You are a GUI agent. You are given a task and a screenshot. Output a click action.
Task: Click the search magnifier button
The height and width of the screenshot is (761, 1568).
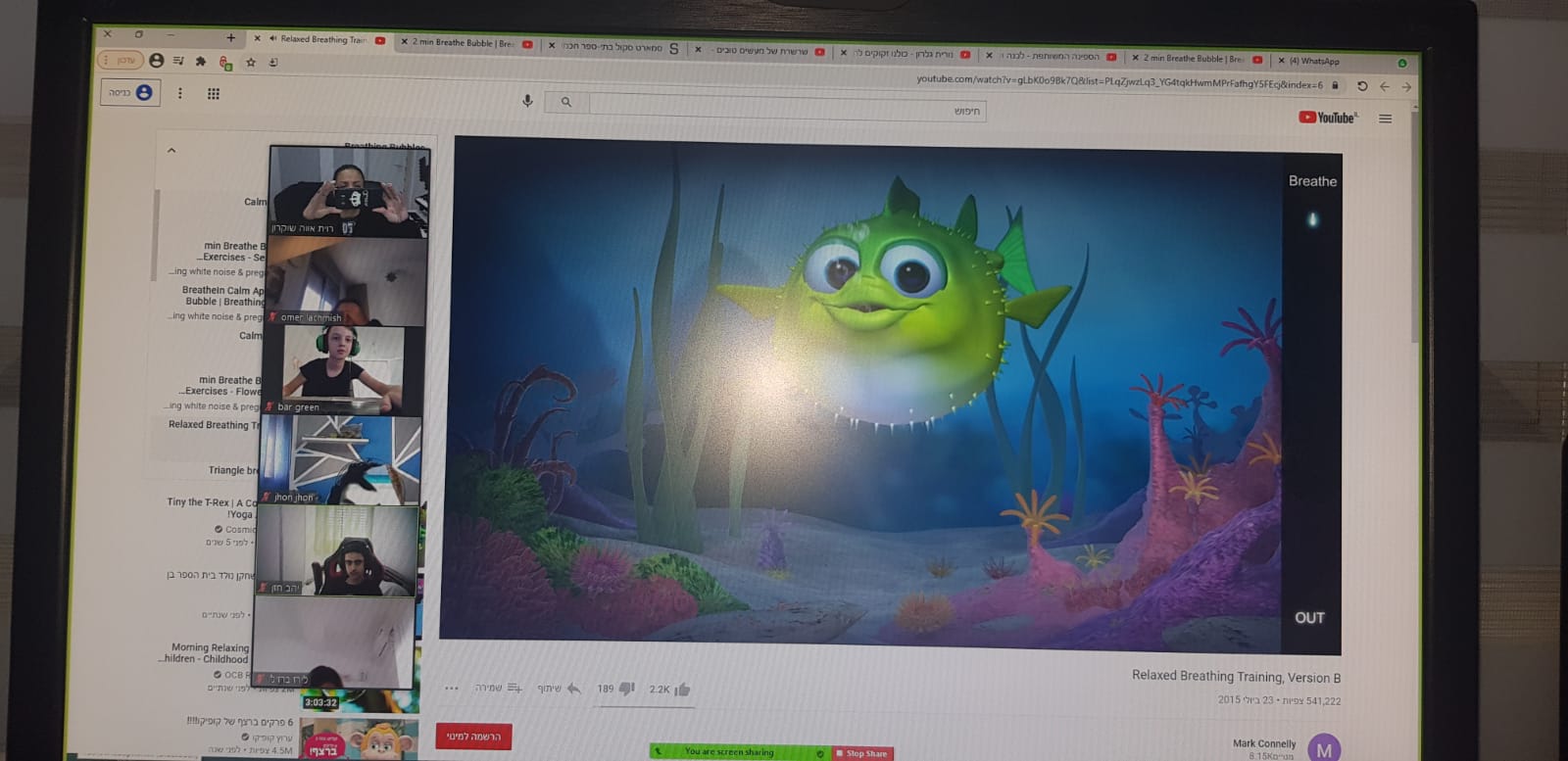[566, 102]
